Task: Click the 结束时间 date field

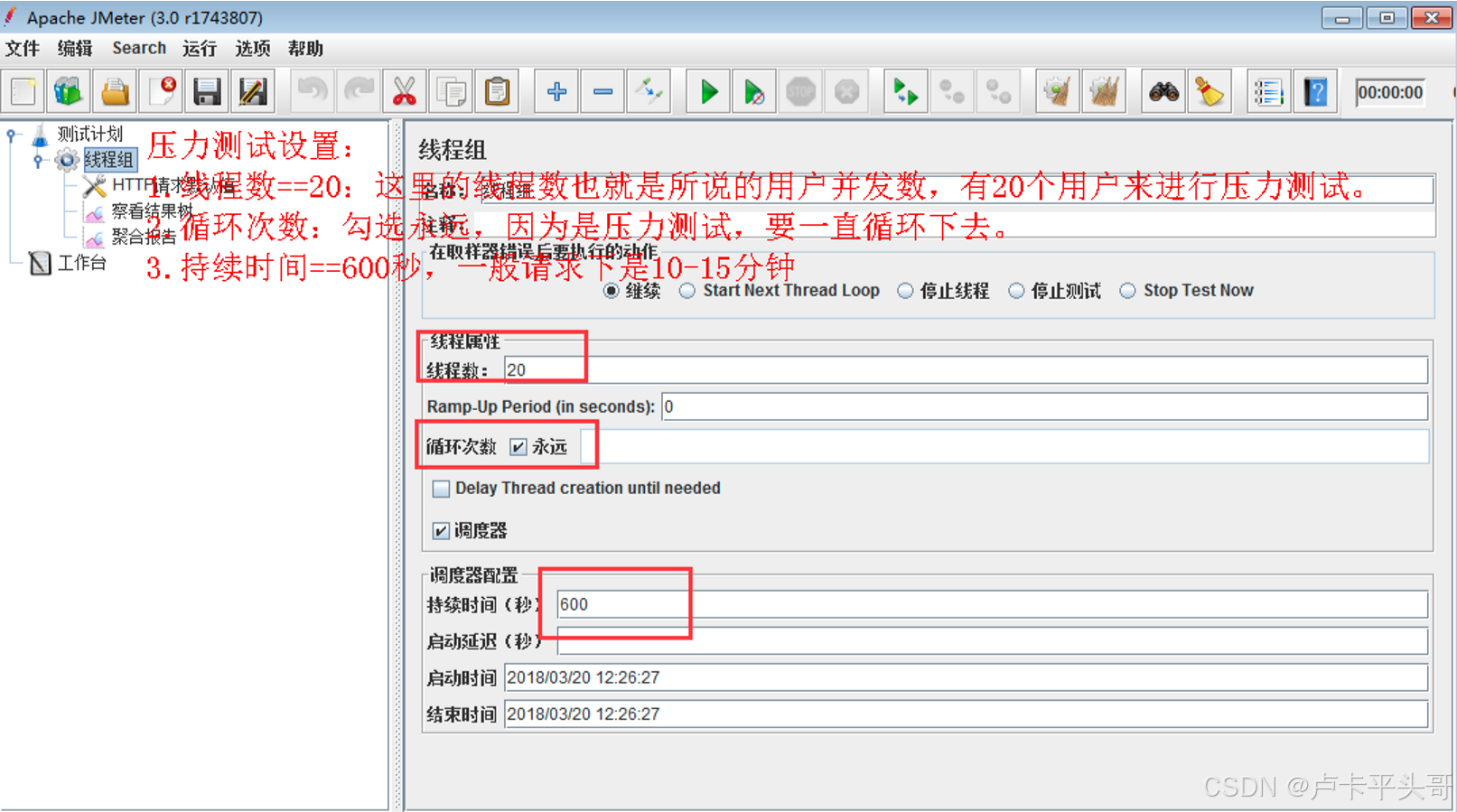Action: tap(966, 714)
